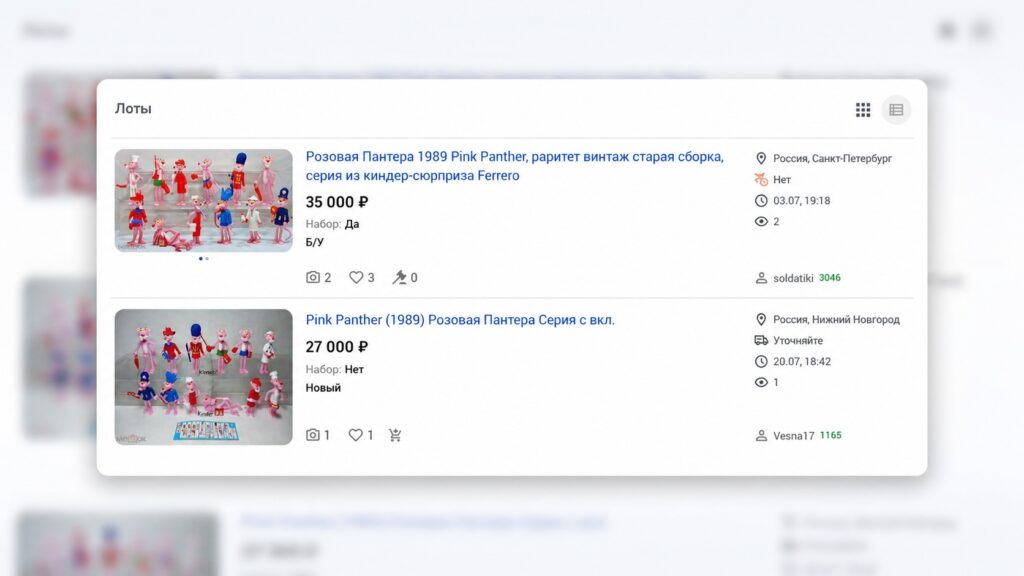The width and height of the screenshot is (1024, 576).
Task: Open the Розовая Пантера 1989 Pink Panther lot
Action: pos(515,166)
